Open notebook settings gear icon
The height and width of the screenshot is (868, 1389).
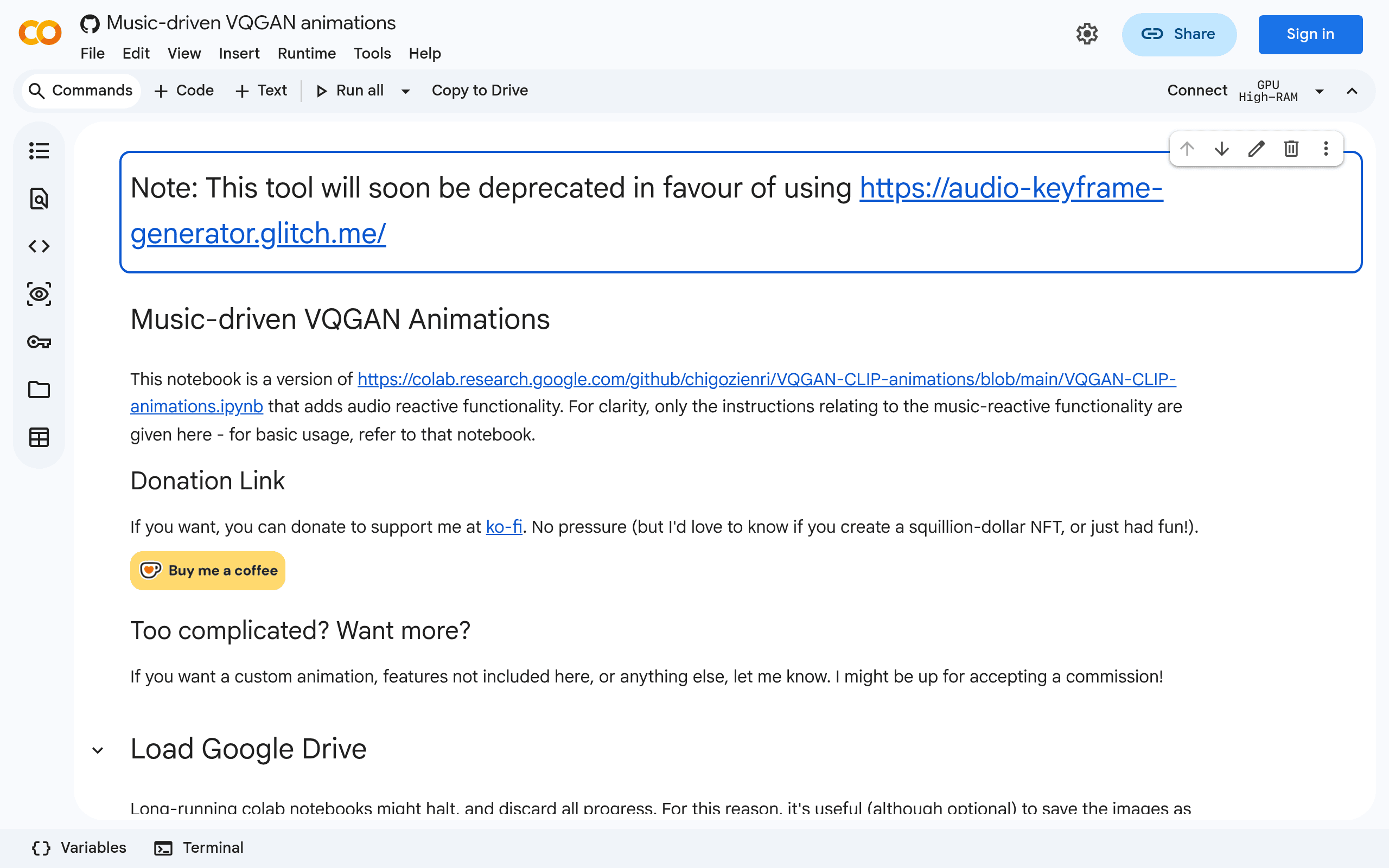[x=1087, y=34]
